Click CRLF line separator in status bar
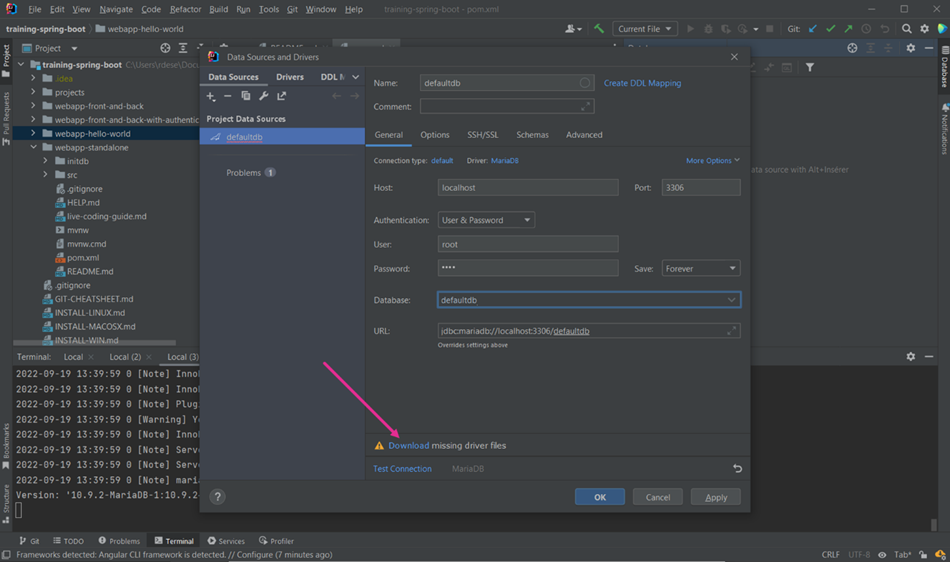950x562 pixels. point(831,555)
